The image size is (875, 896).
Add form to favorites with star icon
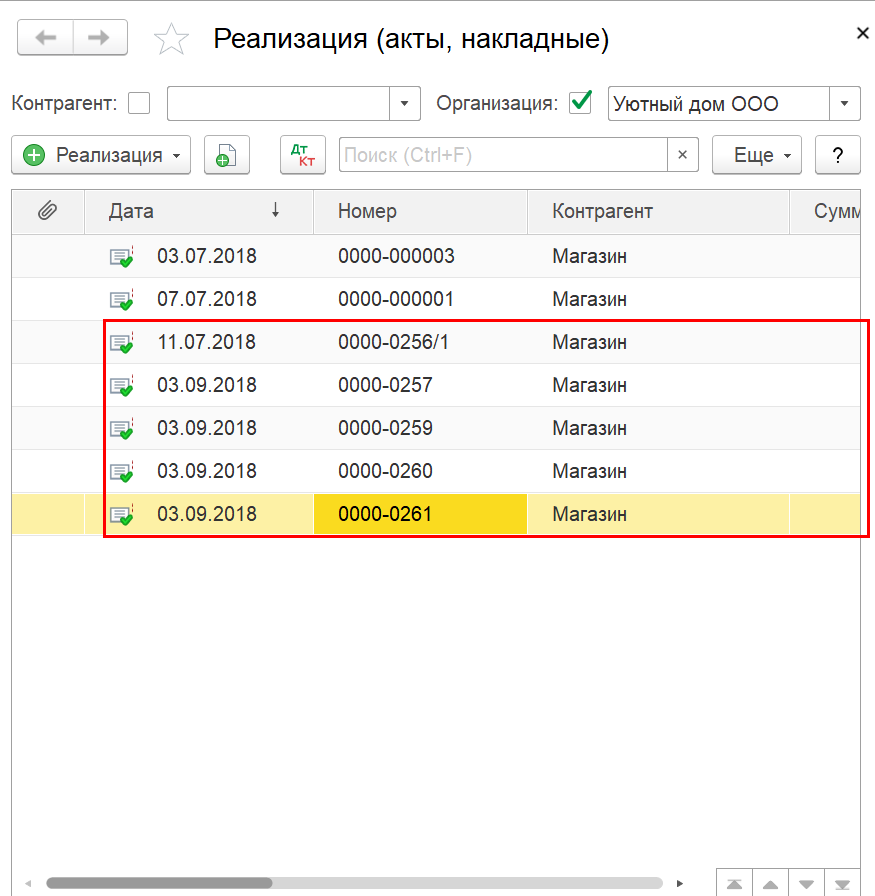click(x=171, y=39)
